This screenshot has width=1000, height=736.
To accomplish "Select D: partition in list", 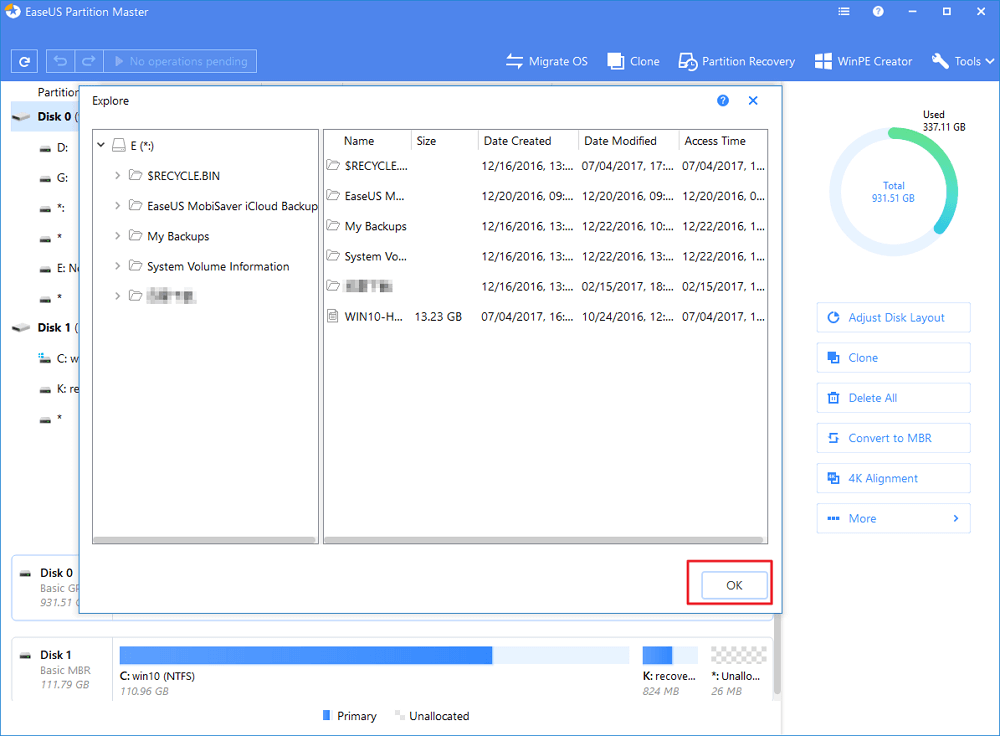I will click(54, 148).
